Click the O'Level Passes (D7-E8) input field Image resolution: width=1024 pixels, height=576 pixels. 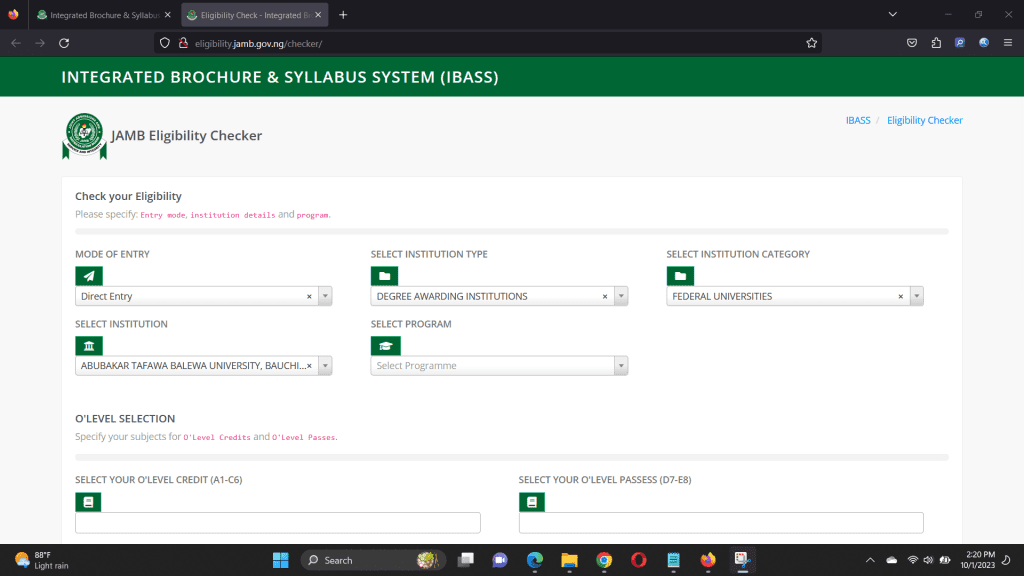(x=721, y=522)
